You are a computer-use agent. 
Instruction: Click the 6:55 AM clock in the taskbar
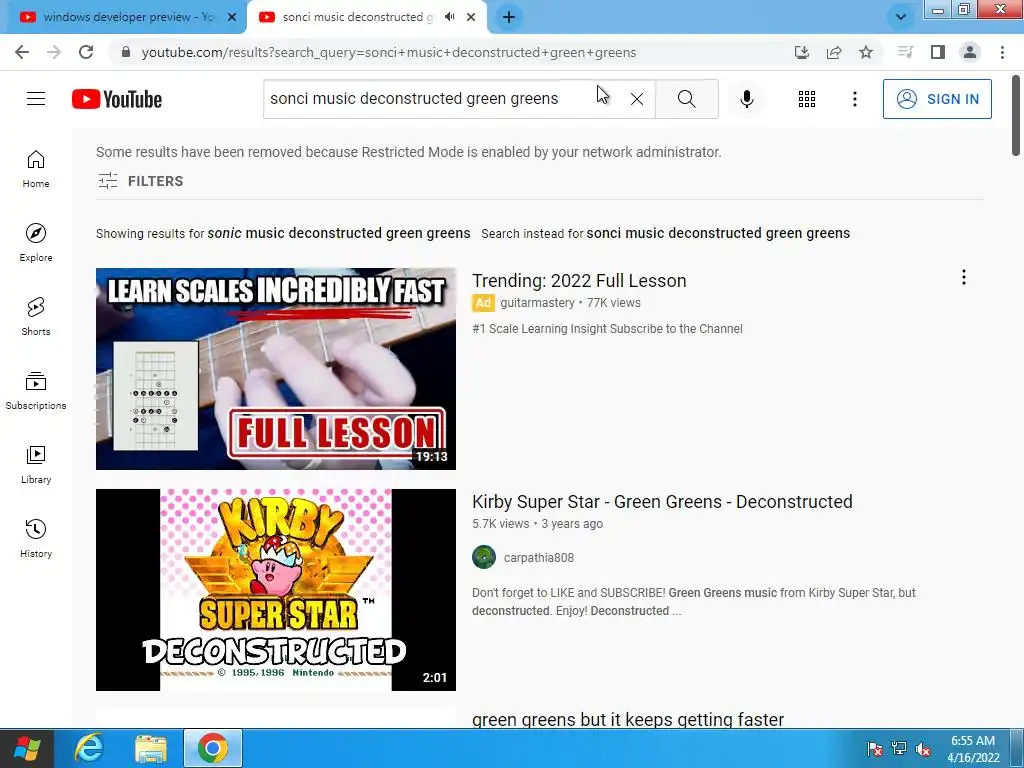[x=972, y=741]
